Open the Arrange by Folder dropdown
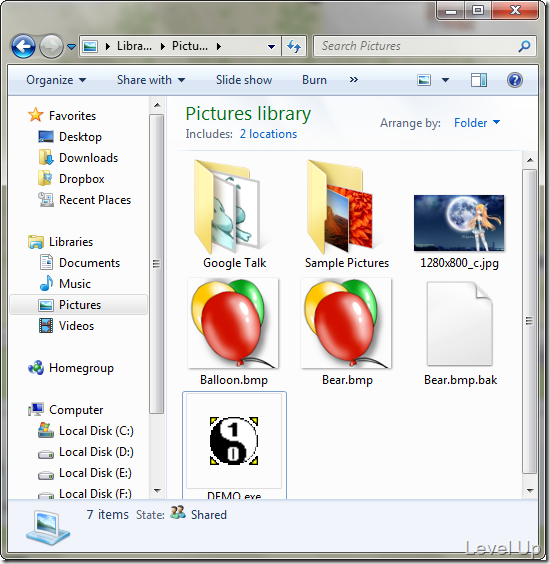This screenshot has width=550, height=564. click(x=477, y=123)
